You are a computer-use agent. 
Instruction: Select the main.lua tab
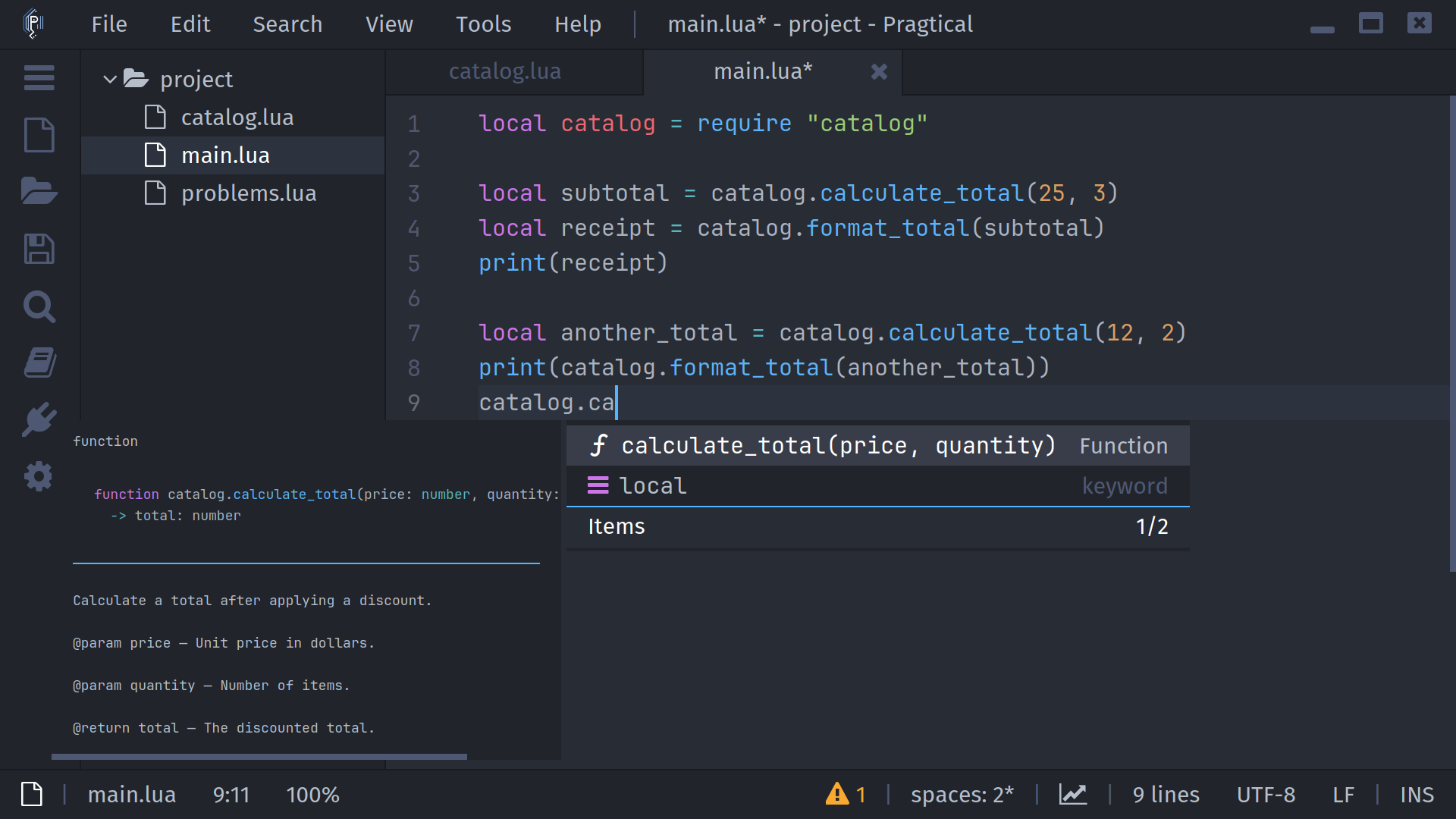(x=773, y=71)
